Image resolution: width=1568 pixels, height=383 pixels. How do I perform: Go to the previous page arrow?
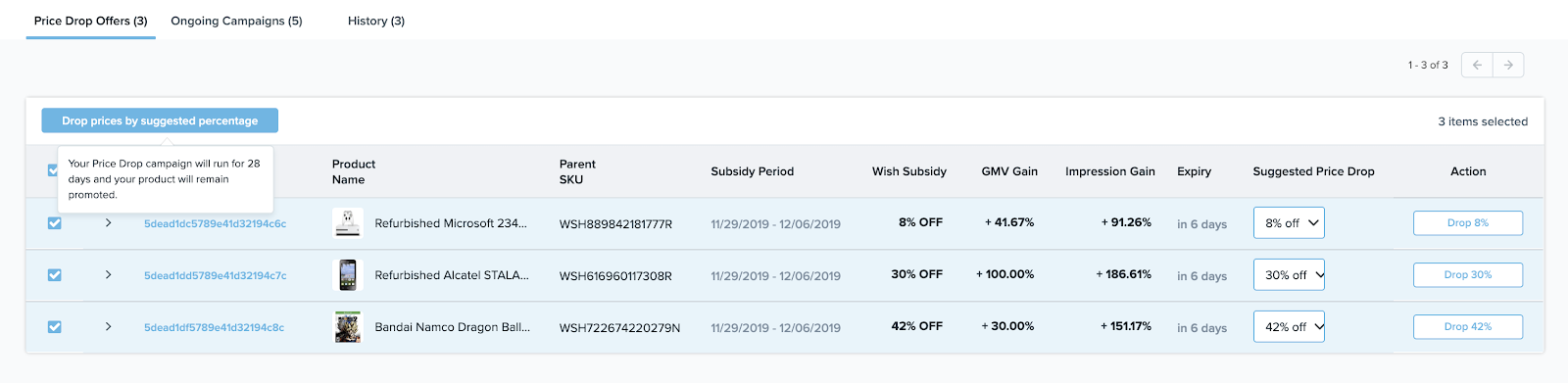point(1477,65)
